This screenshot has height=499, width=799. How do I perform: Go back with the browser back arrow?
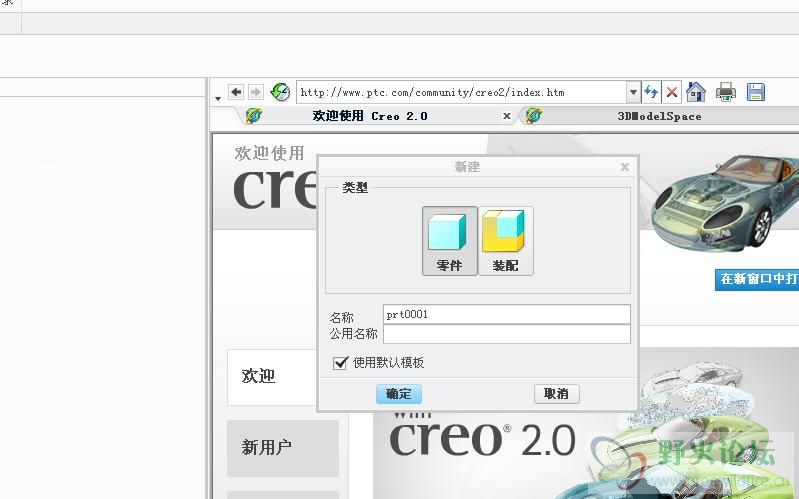tap(235, 92)
